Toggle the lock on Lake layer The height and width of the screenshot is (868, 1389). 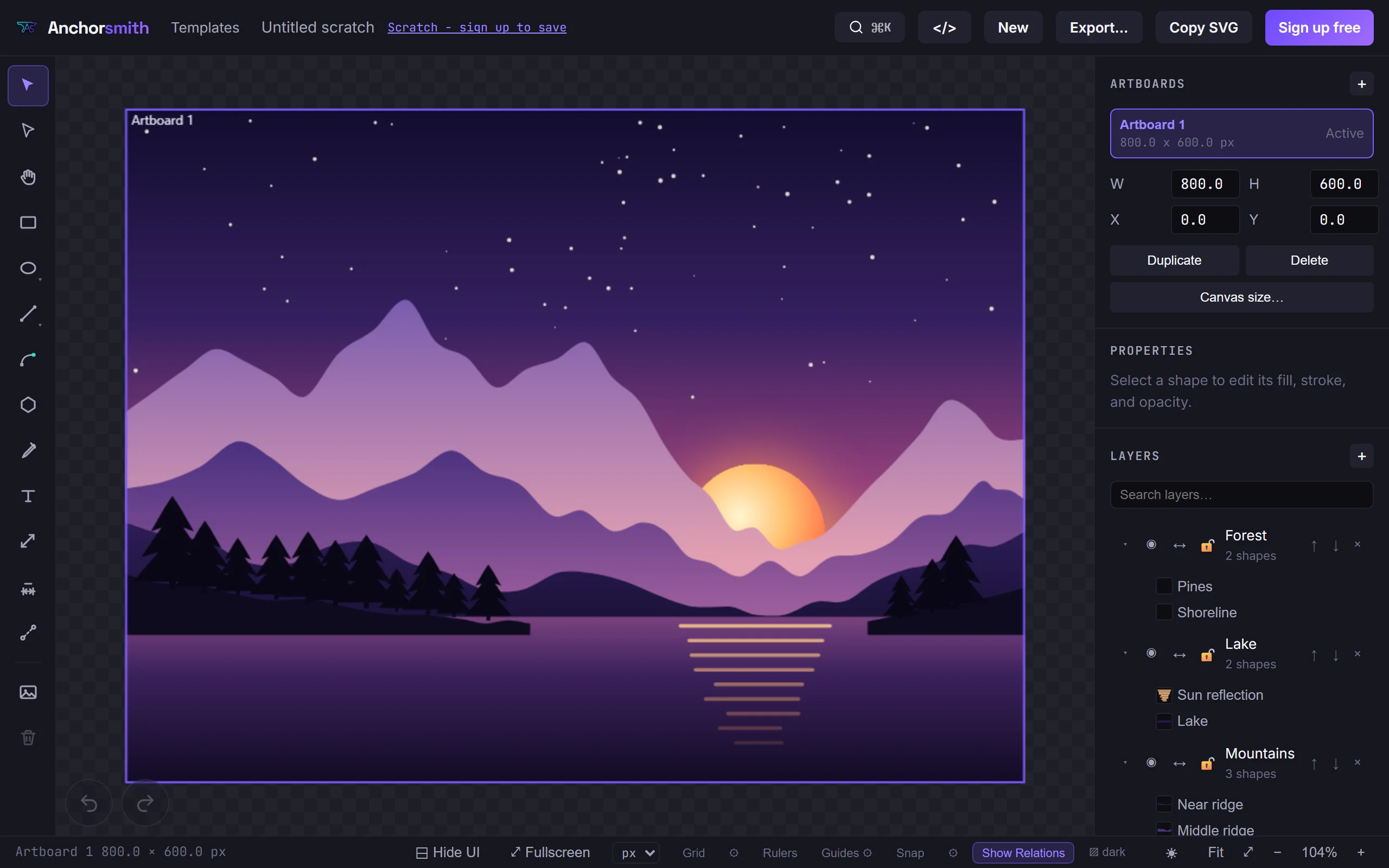(x=1207, y=654)
